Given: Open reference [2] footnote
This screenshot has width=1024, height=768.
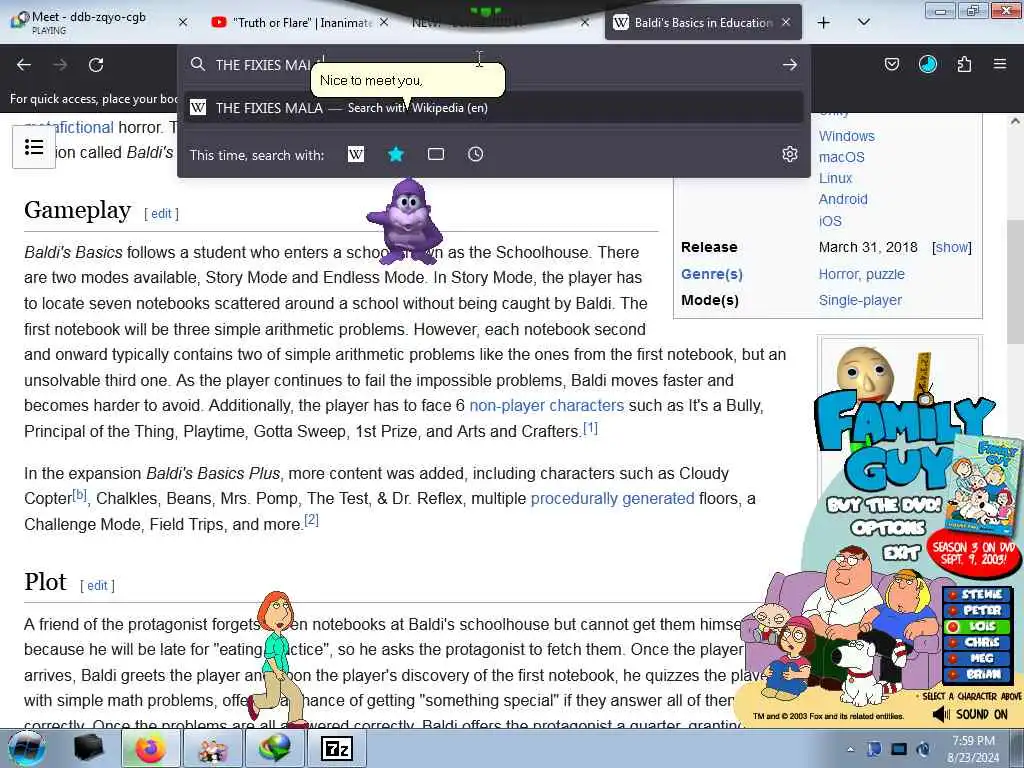Looking at the screenshot, I should point(312,520).
